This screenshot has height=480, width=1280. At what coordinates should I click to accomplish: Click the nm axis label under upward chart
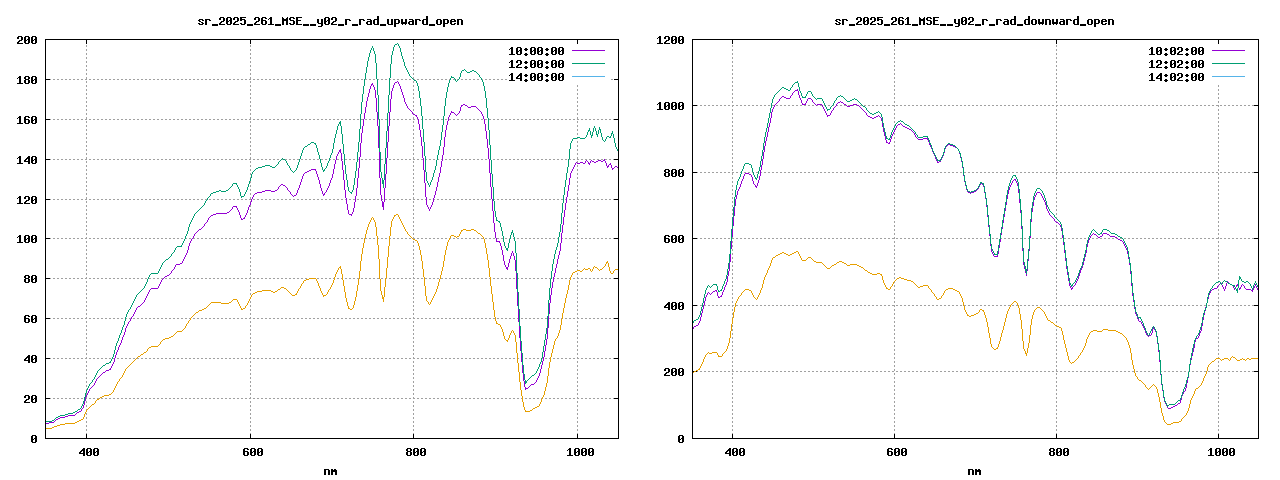tap(330, 471)
